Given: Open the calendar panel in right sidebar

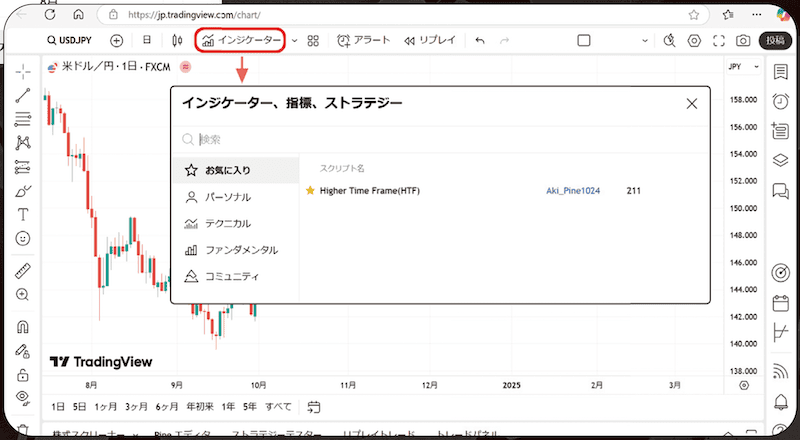Looking at the screenshot, I should pyautogui.click(x=780, y=302).
